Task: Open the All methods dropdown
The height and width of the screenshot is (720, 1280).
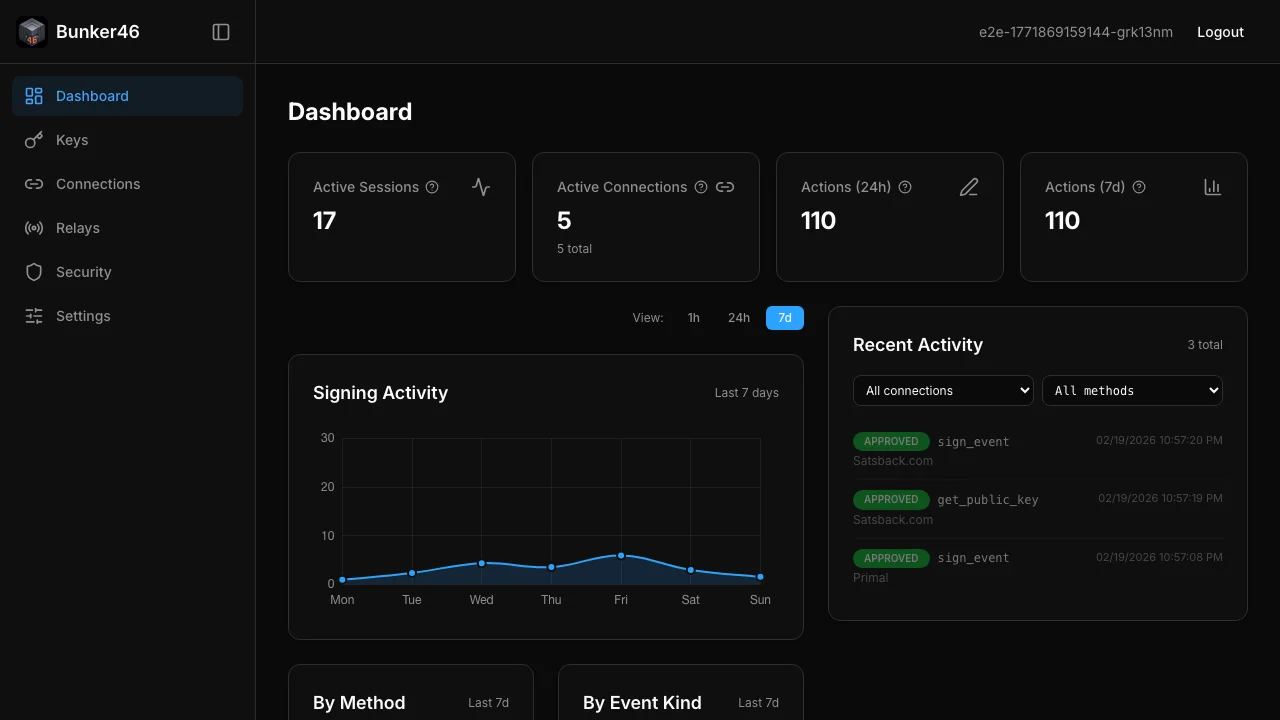Action: [x=1132, y=390]
